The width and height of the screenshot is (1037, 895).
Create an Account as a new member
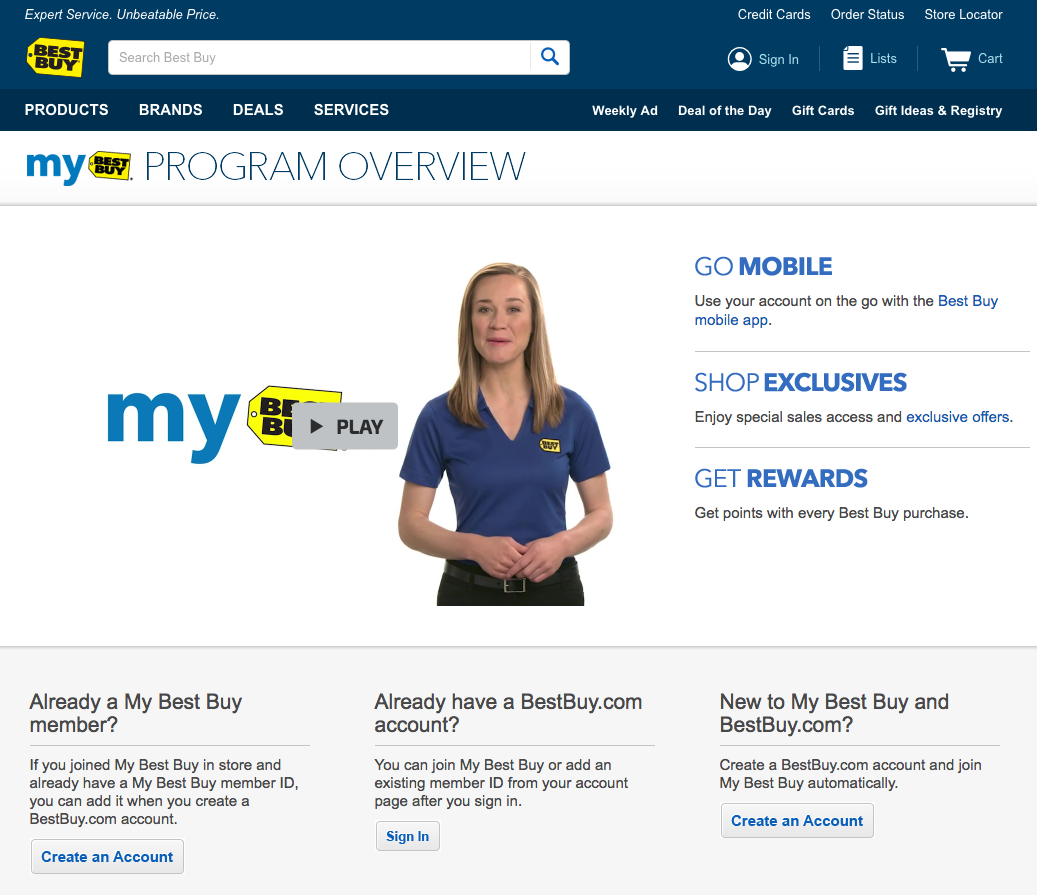(x=797, y=820)
